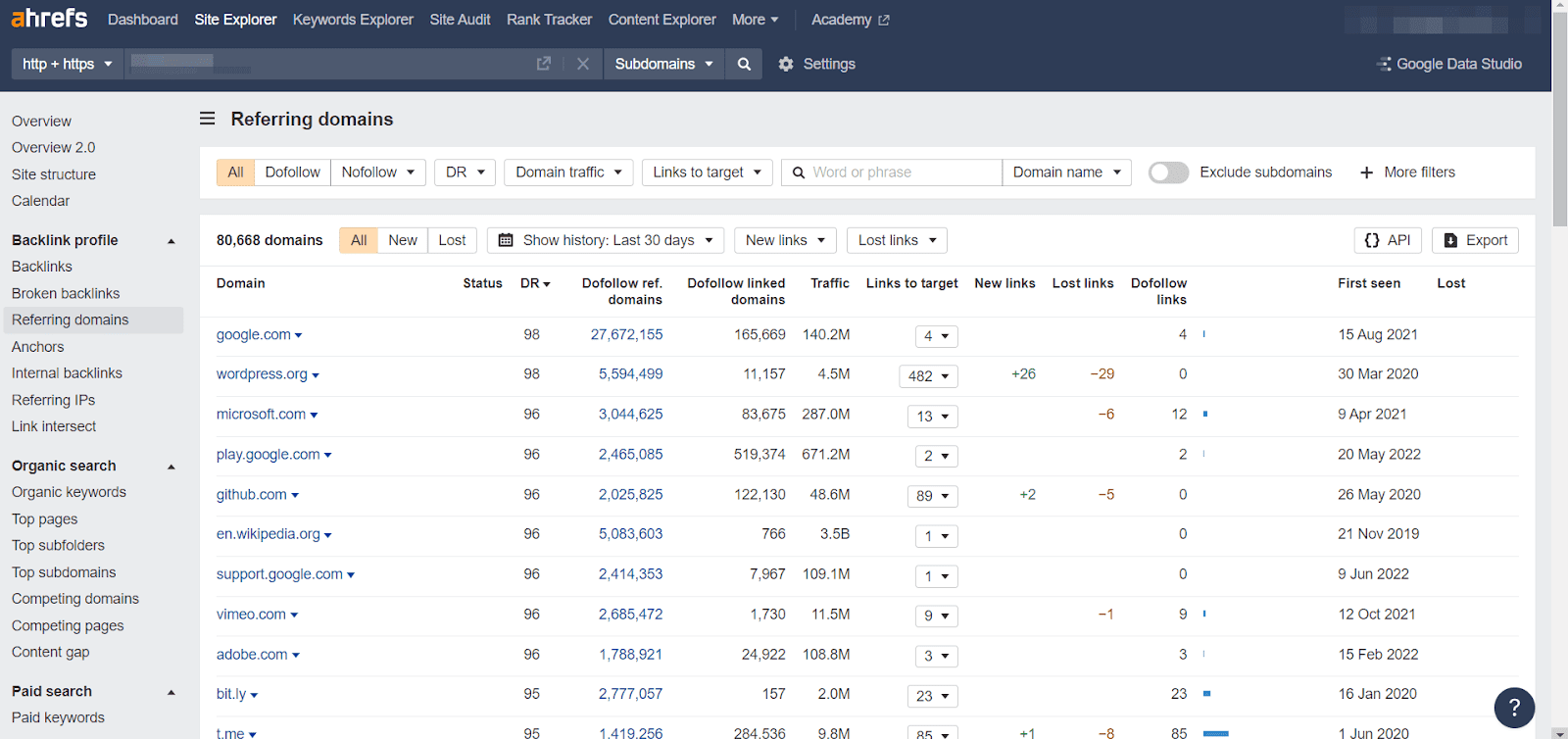Screen dimensions: 1568x739
Task: Collapse the Organic search section
Action: pyautogui.click(x=171, y=467)
